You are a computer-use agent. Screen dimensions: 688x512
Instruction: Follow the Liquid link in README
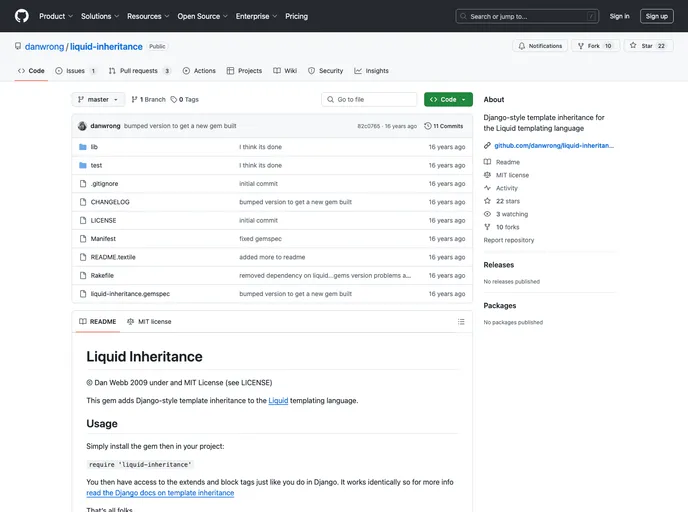[x=278, y=401]
